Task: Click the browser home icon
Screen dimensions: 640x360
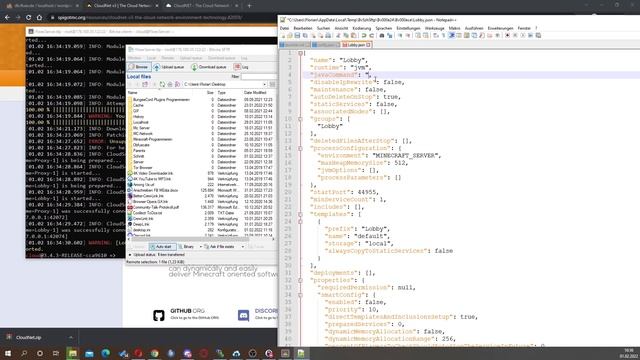Action: click(x=39, y=18)
